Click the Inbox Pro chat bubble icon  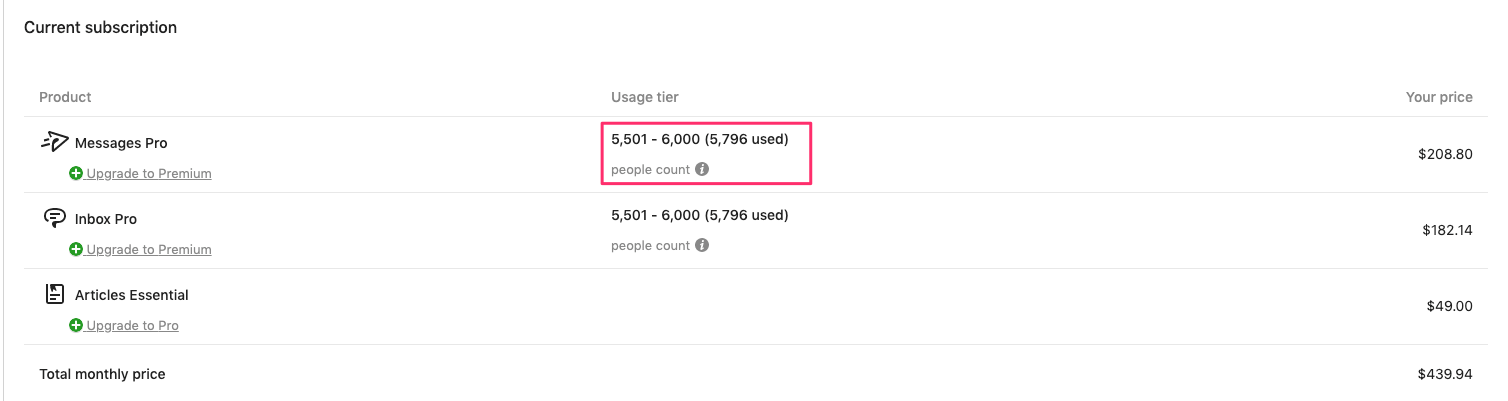(55, 218)
